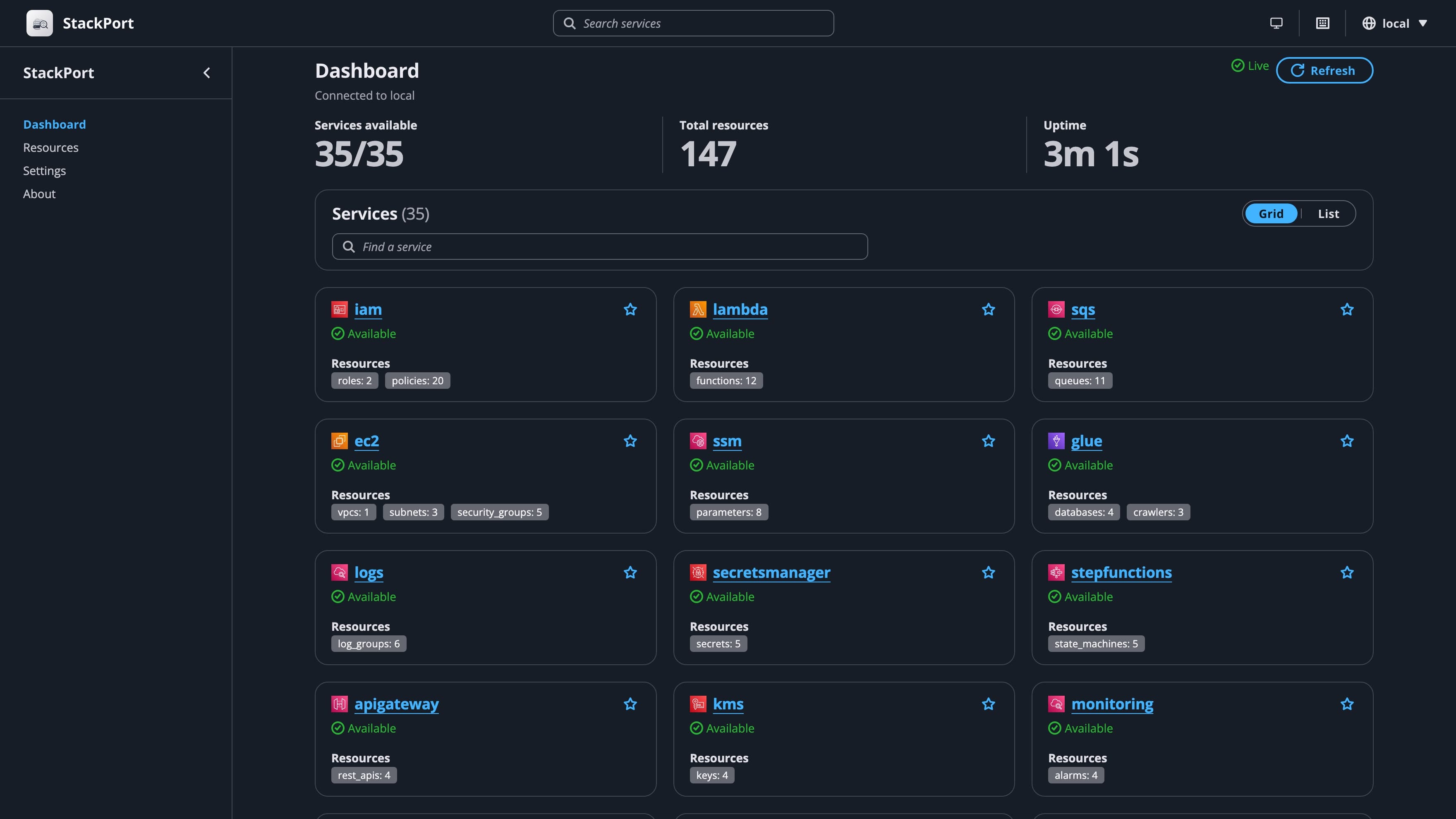Click the kms service icon
Image resolution: width=1456 pixels, height=819 pixels.
point(698,704)
